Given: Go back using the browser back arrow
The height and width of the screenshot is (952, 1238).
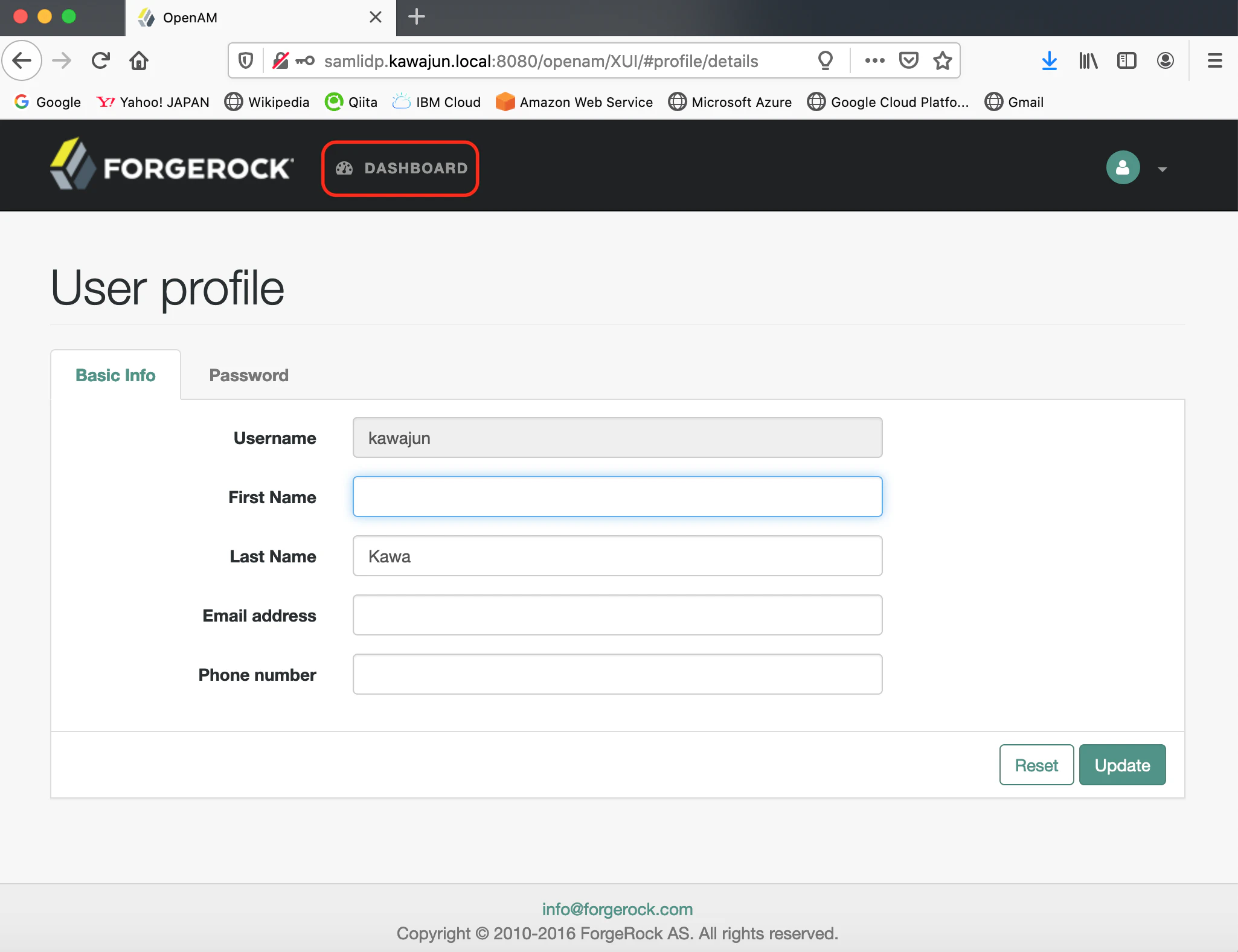Looking at the screenshot, I should pyautogui.click(x=22, y=60).
